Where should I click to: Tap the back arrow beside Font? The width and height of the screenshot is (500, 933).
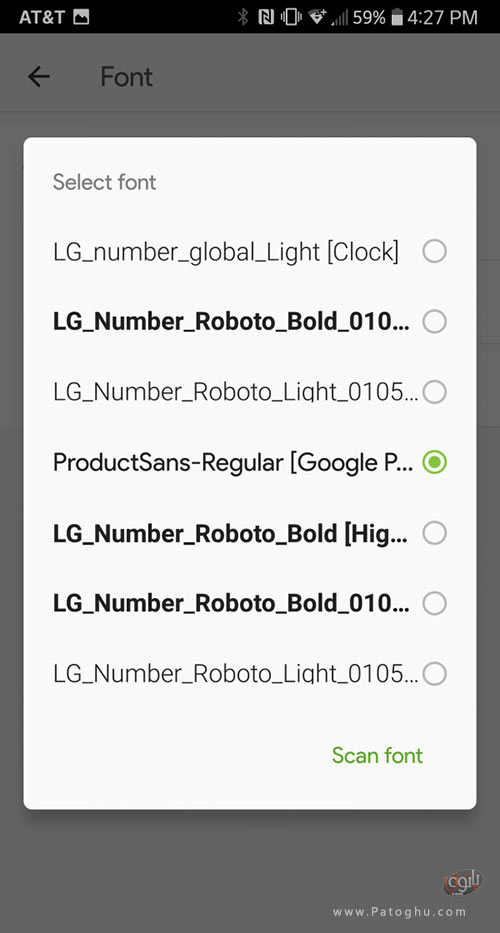point(39,77)
